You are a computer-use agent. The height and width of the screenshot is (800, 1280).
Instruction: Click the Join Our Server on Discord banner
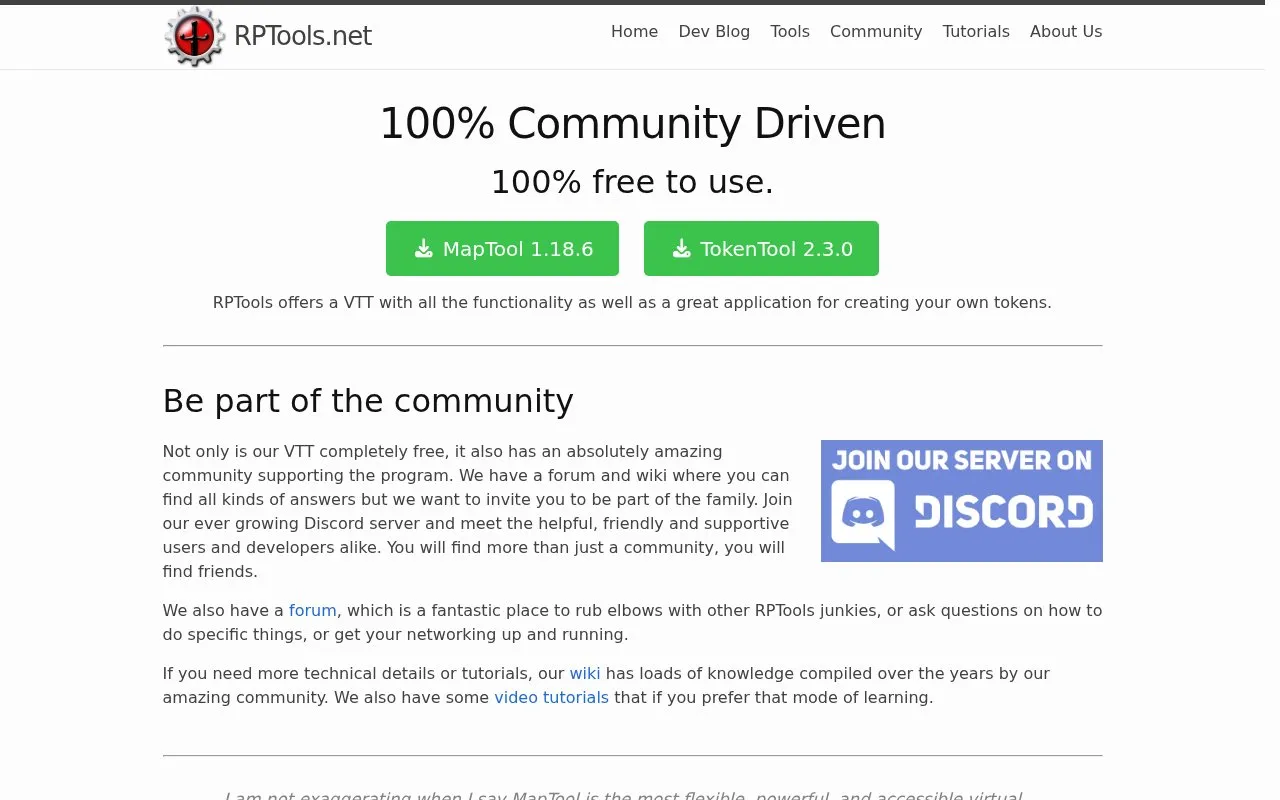coord(962,501)
